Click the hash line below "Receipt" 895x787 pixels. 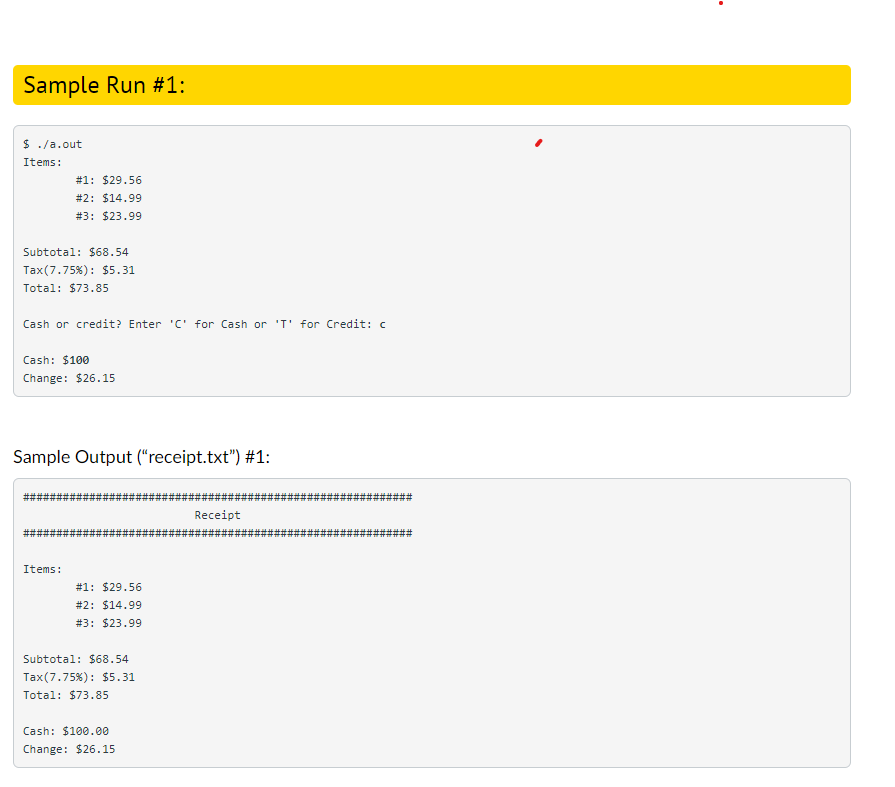click(x=217, y=533)
